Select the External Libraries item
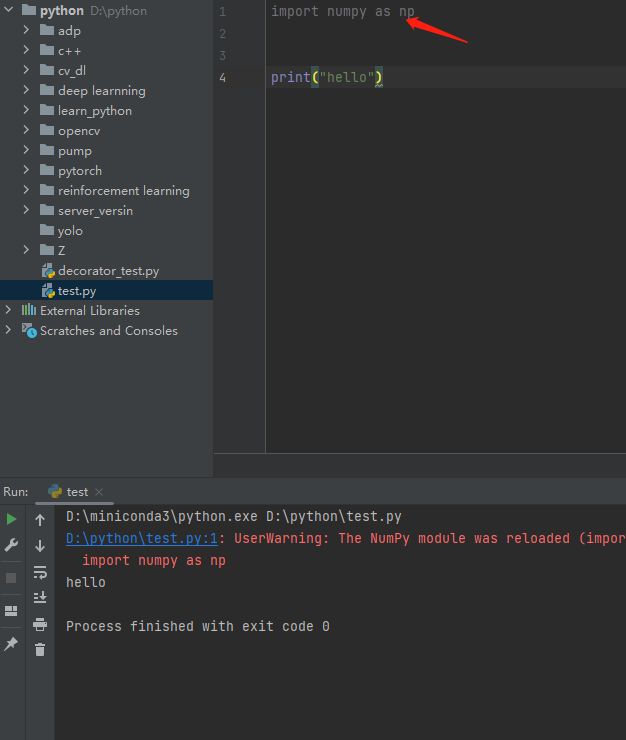 (x=90, y=311)
